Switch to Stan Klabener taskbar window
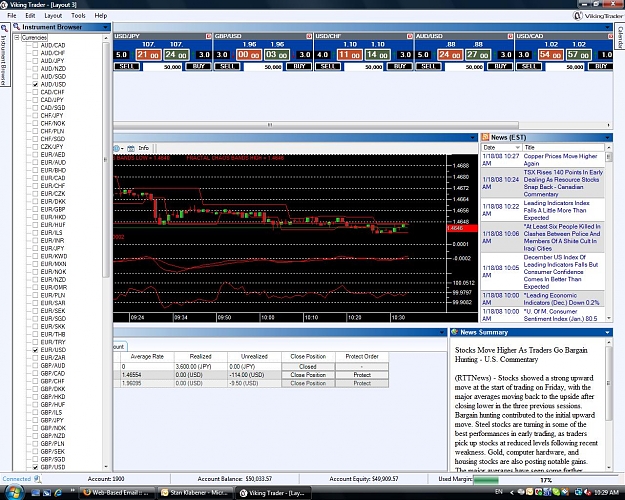625x500 pixels. 195,493
